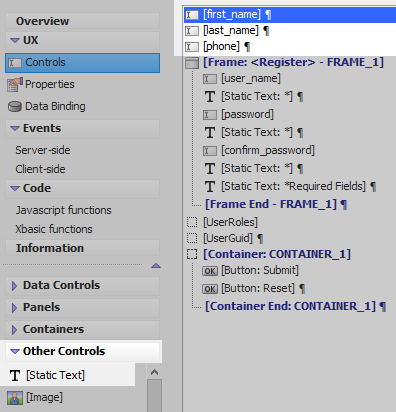396x412 pixels.
Task: Click the dashed box icon beside [UserGuid]
Action: [x=192, y=238]
